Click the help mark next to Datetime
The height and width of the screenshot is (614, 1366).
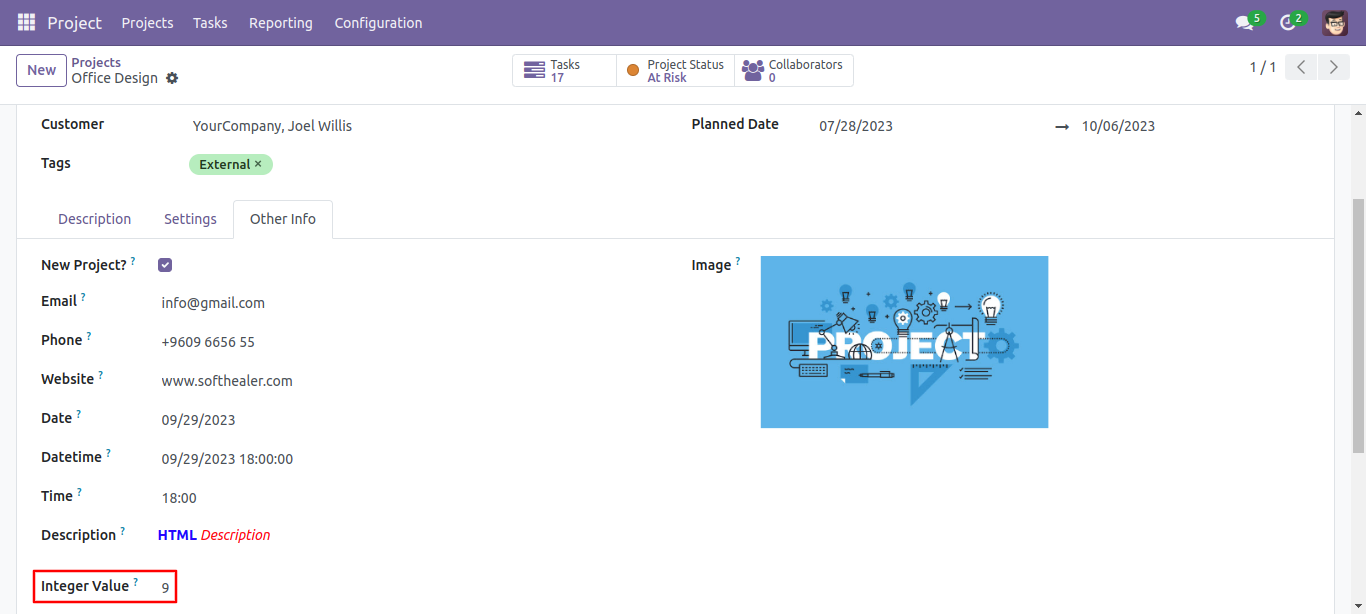click(x=108, y=453)
